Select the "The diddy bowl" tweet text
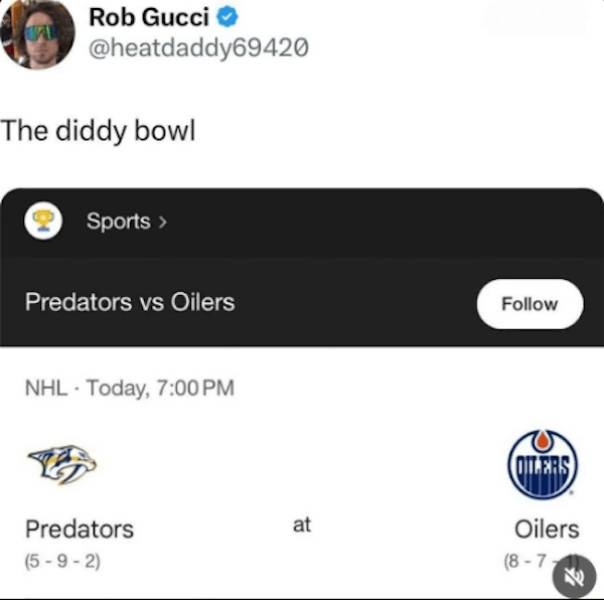 (x=97, y=130)
